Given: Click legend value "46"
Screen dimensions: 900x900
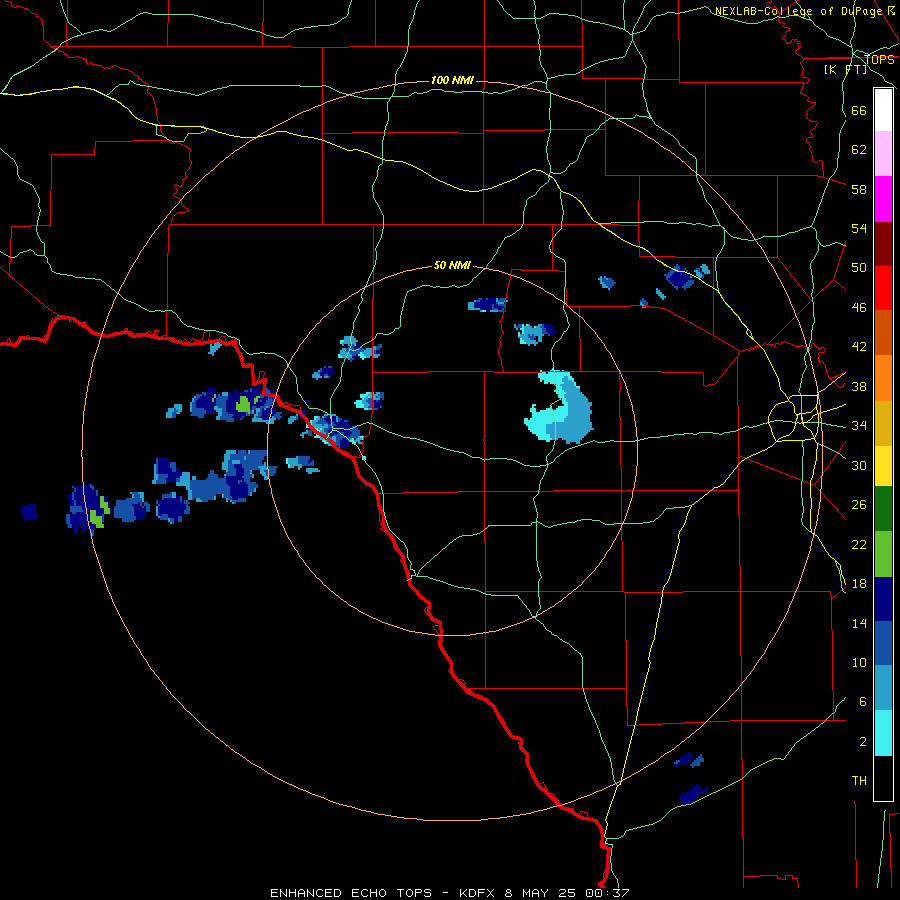Looking at the screenshot, I should (x=859, y=308).
